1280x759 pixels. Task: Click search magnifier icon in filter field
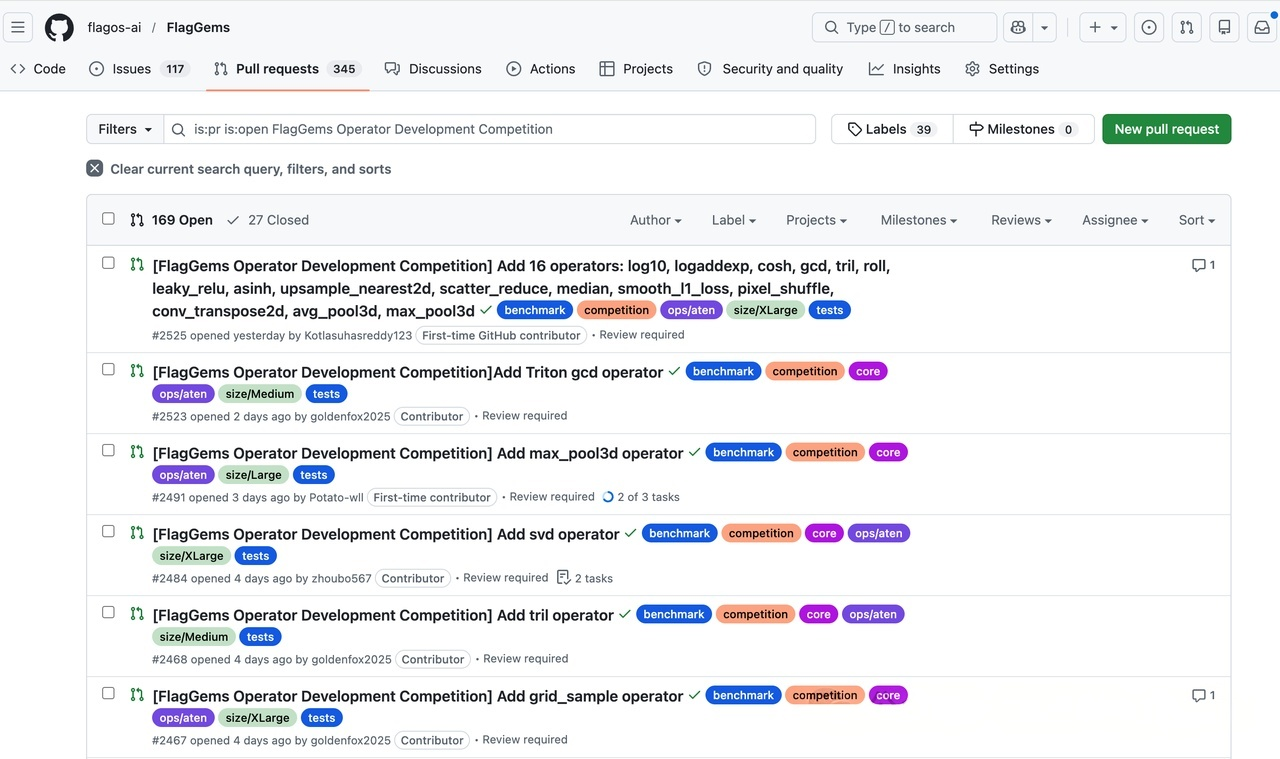178,129
